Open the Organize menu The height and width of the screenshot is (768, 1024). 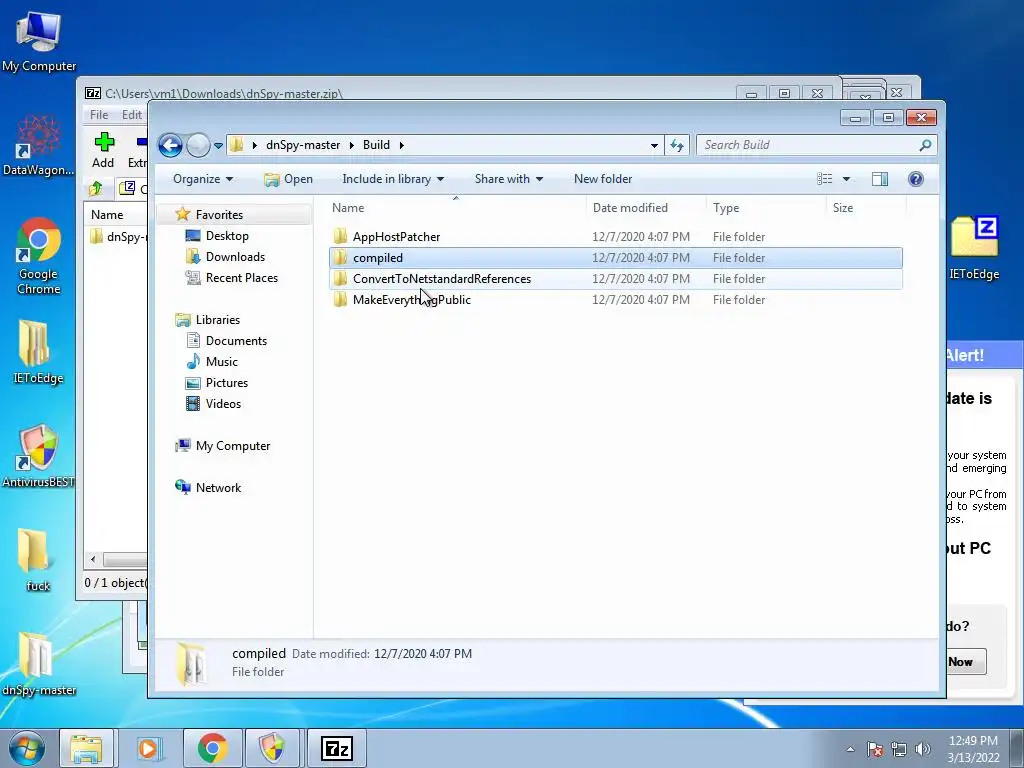coord(202,179)
